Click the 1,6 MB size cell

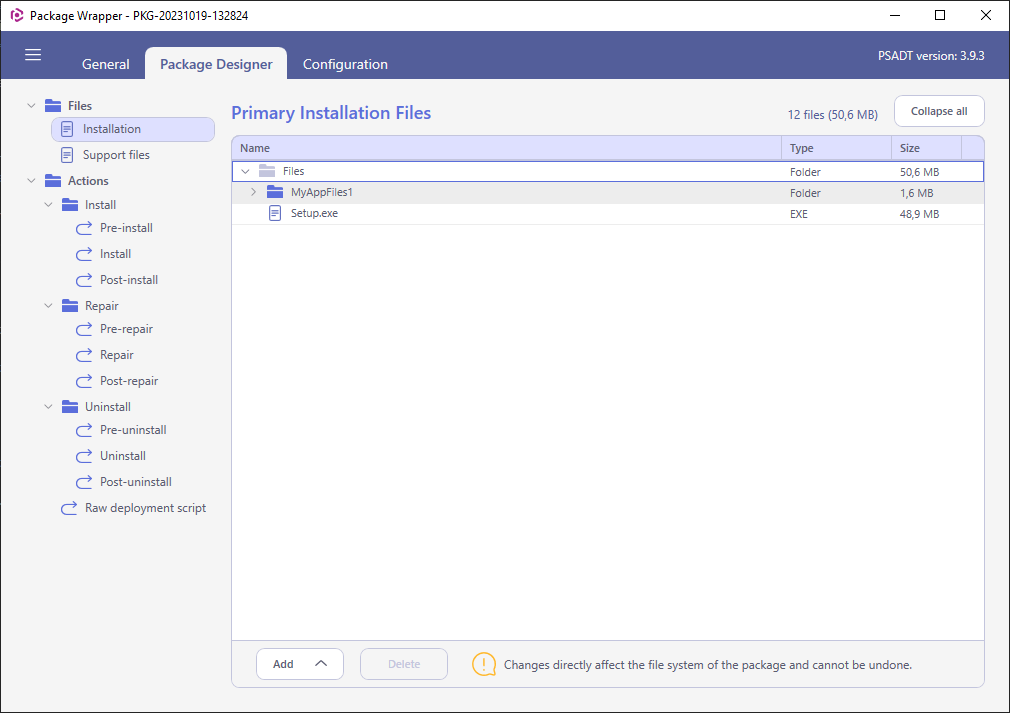pyautogui.click(x=917, y=193)
